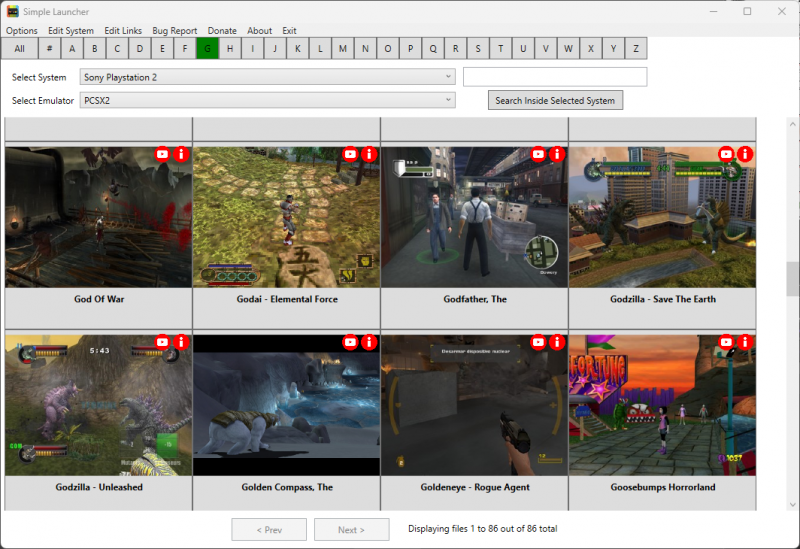
Task: Open YouTube video link for God Of War
Action: pyautogui.click(x=162, y=154)
